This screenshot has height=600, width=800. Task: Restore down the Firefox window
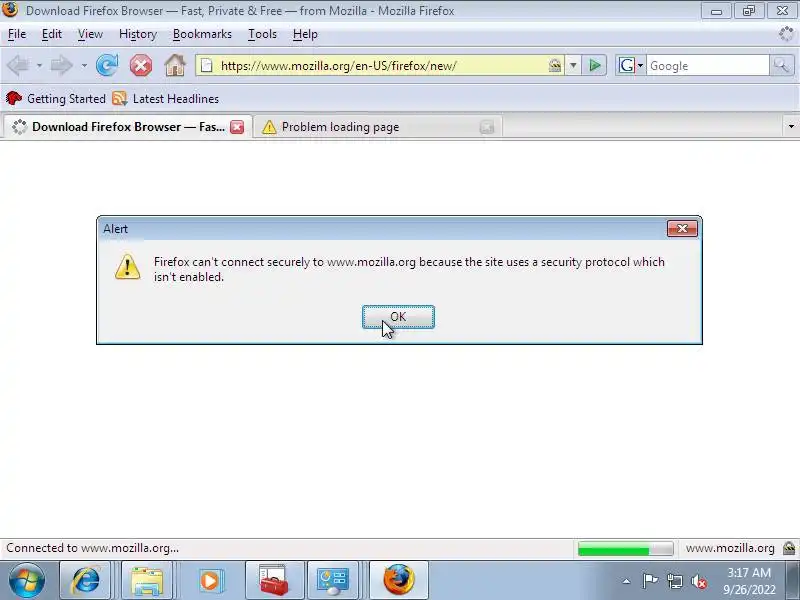pos(748,11)
